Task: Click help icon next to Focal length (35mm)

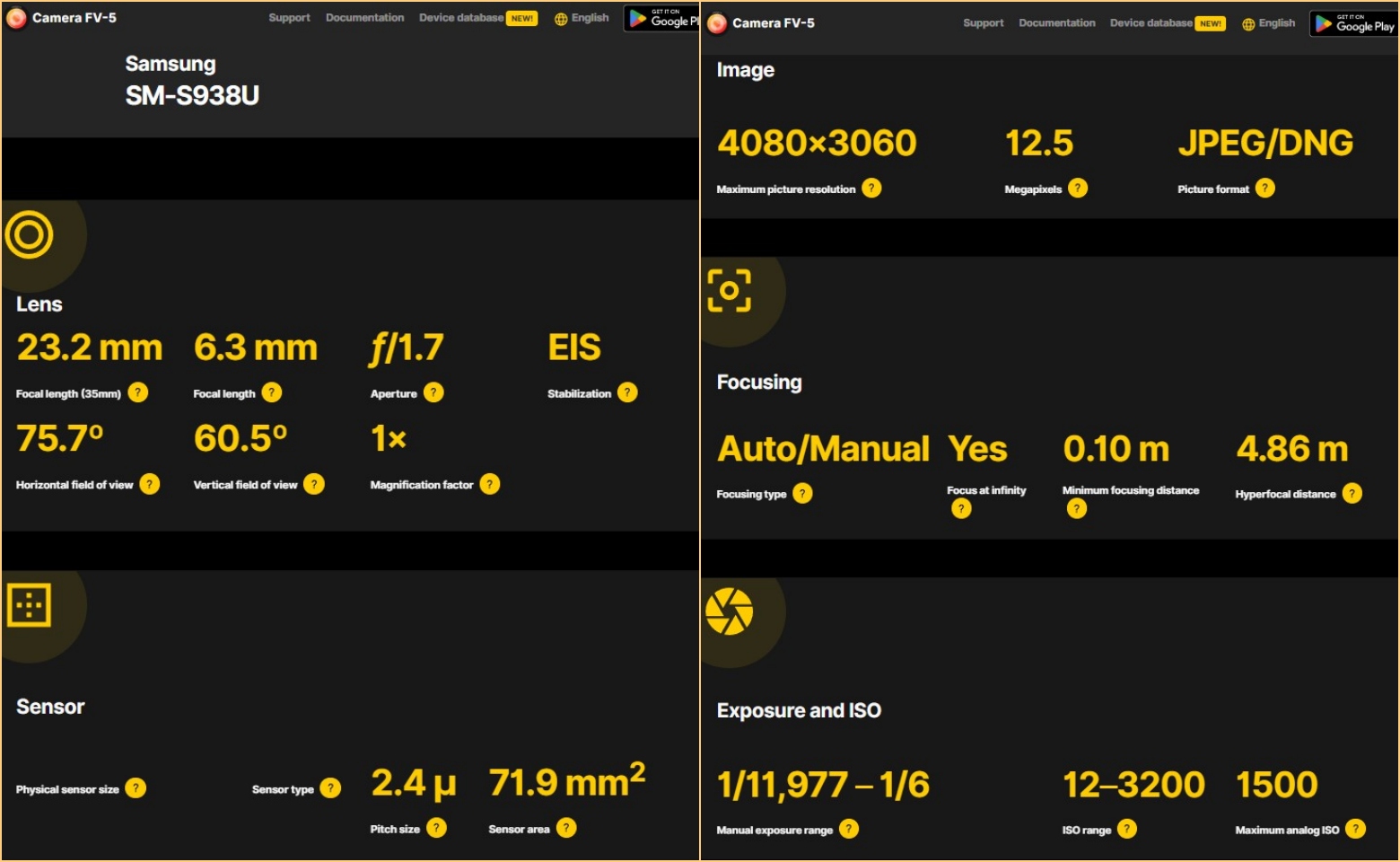Action: [x=138, y=392]
